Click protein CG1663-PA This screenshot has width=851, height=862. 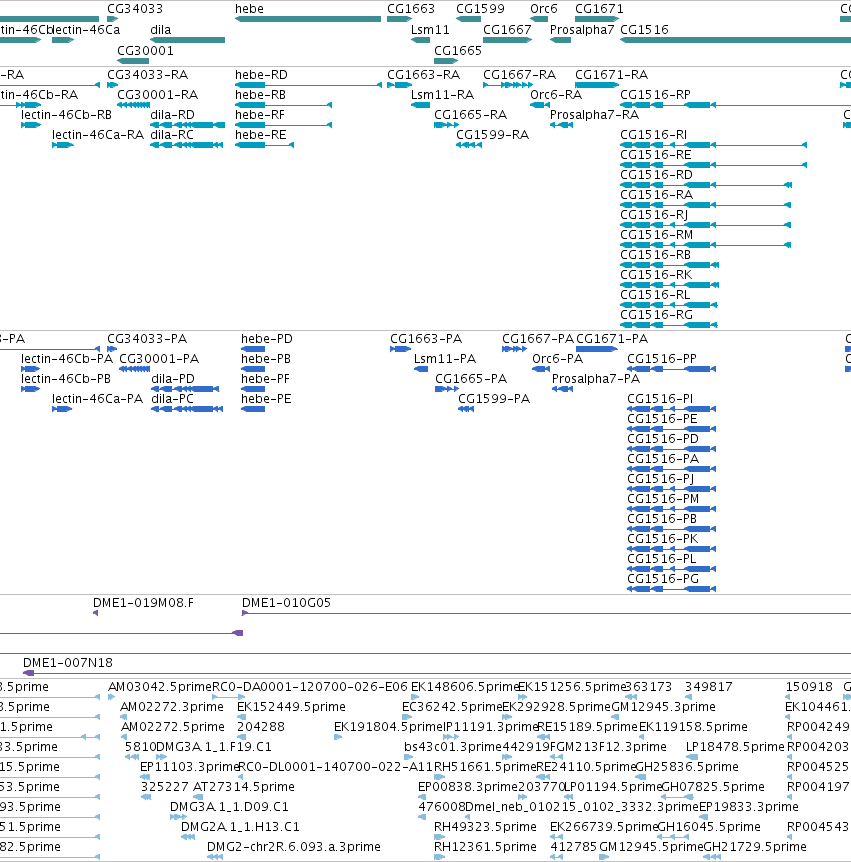(401, 349)
